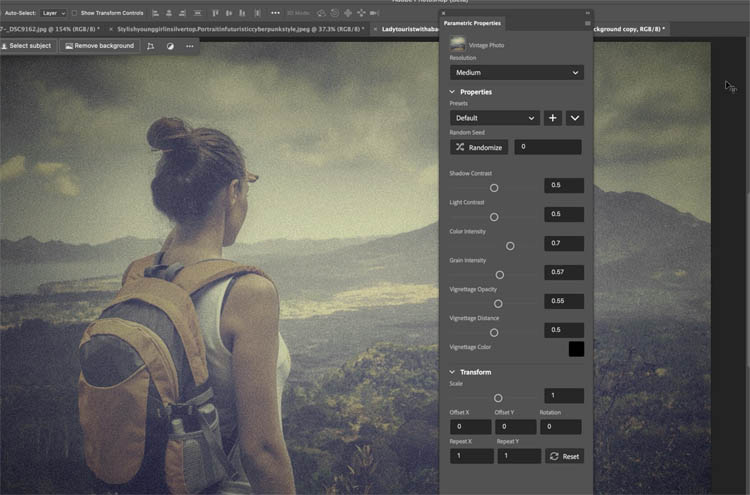750x495 pixels.
Task: Click the Rotation field
Action: click(x=561, y=427)
